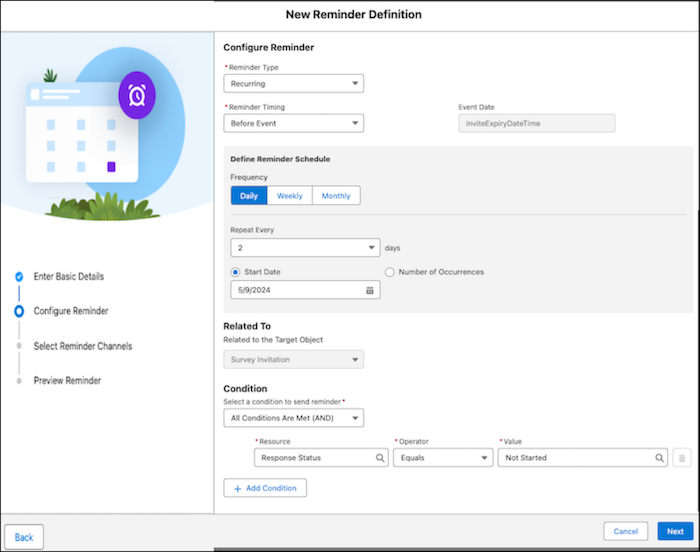Click the search icon in Resource field
700x552 pixels.
coord(381,458)
